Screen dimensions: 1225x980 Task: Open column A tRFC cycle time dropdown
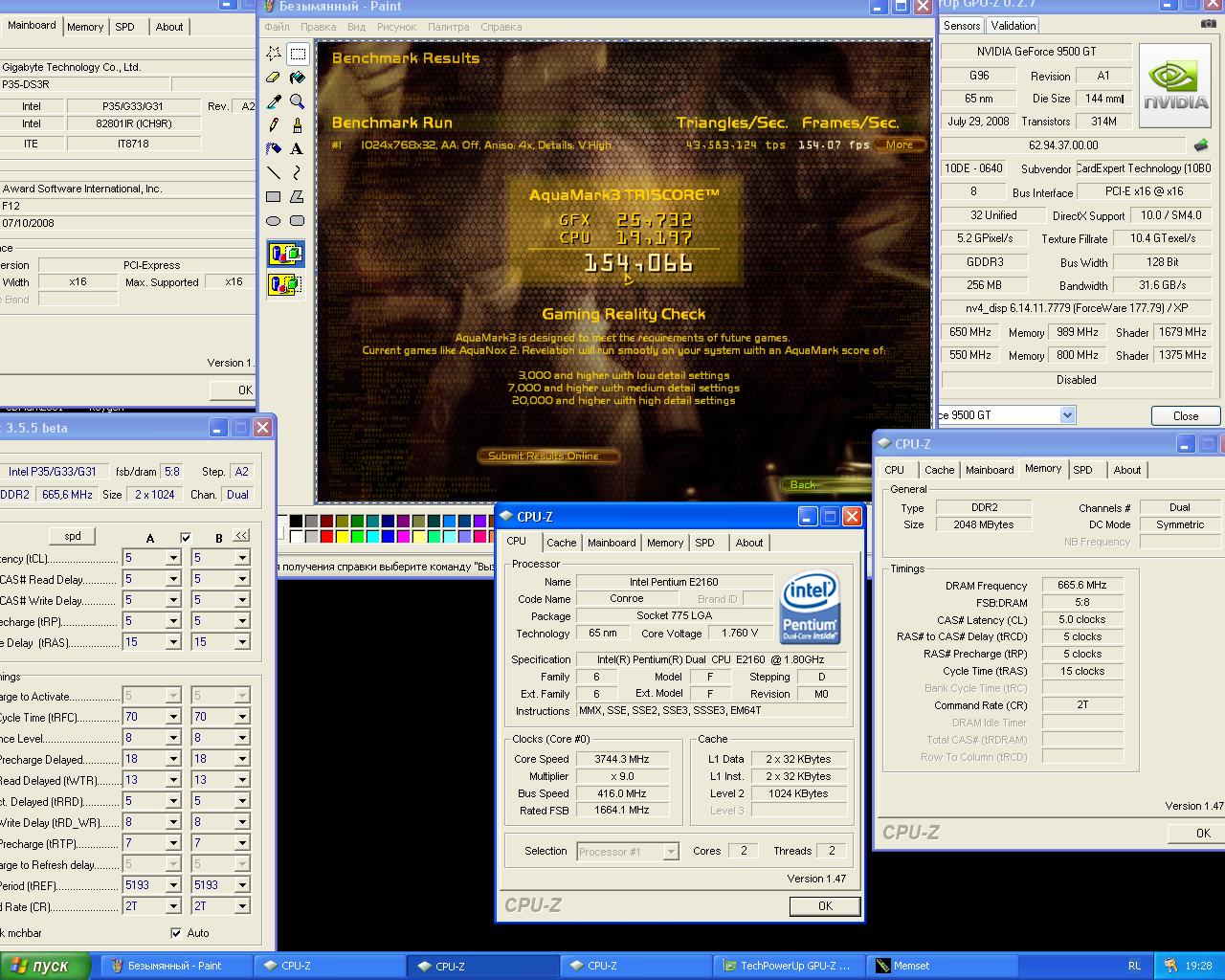173,717
